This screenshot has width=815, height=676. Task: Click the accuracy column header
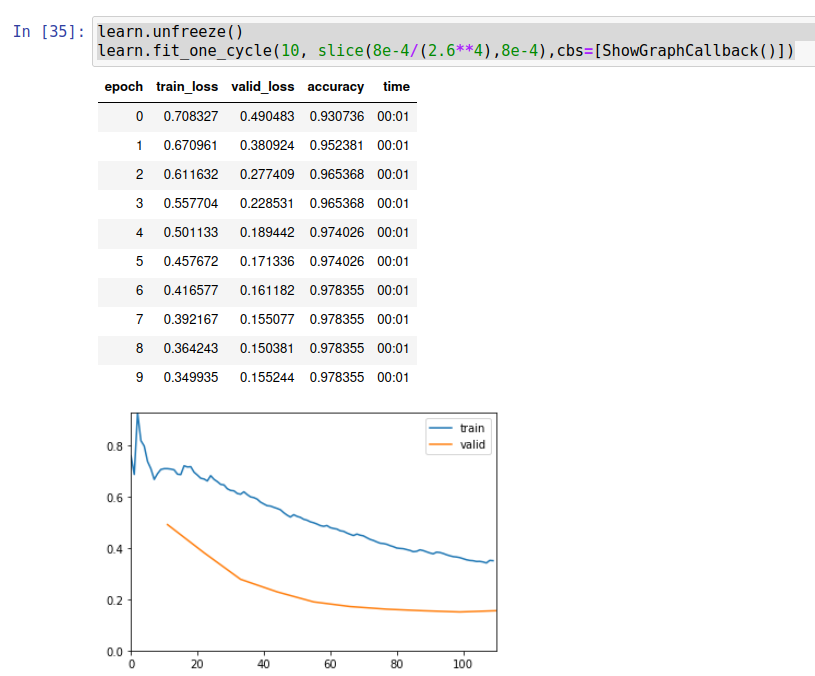point(335,87)
